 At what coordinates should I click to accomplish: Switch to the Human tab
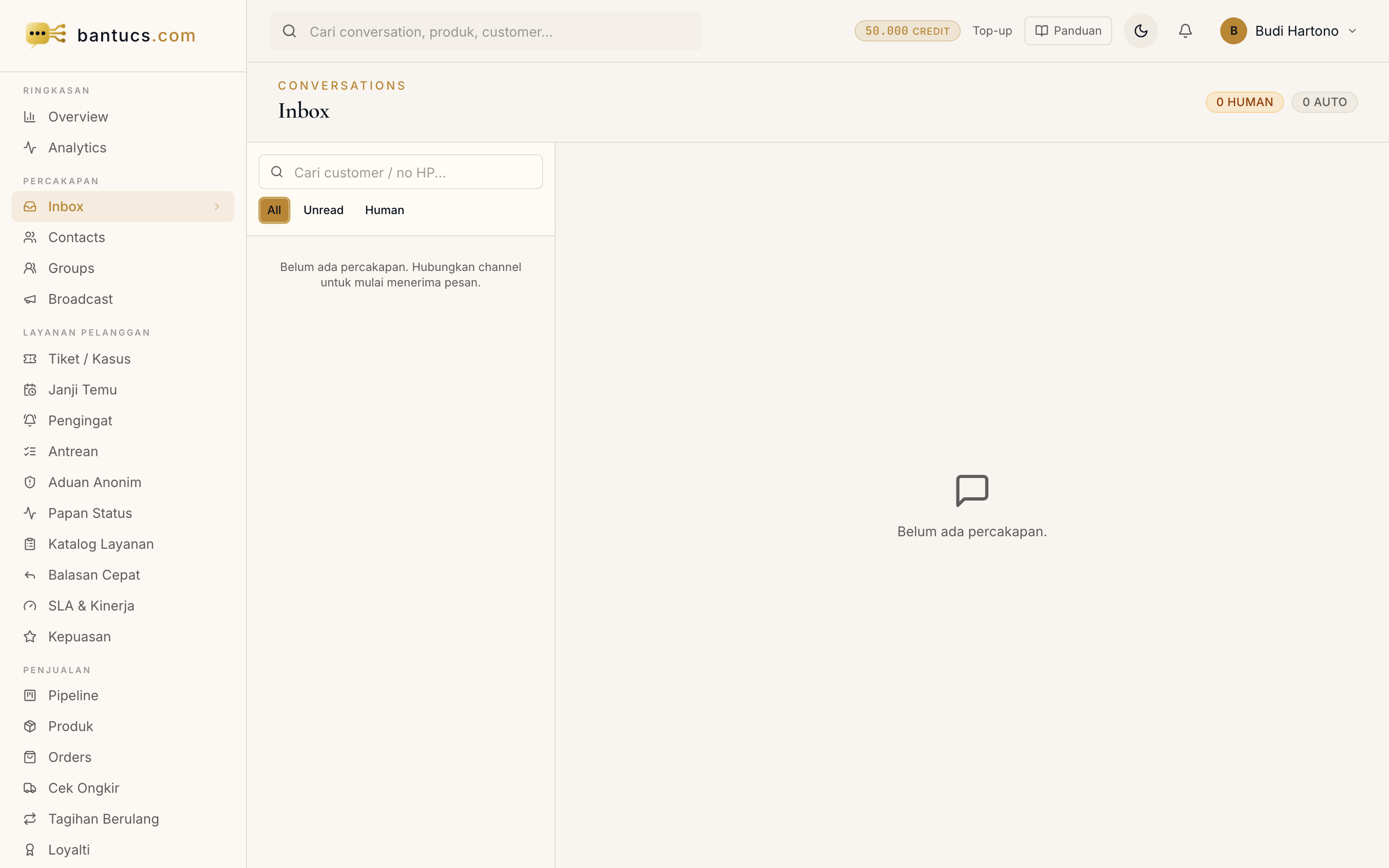coord(384,210)
